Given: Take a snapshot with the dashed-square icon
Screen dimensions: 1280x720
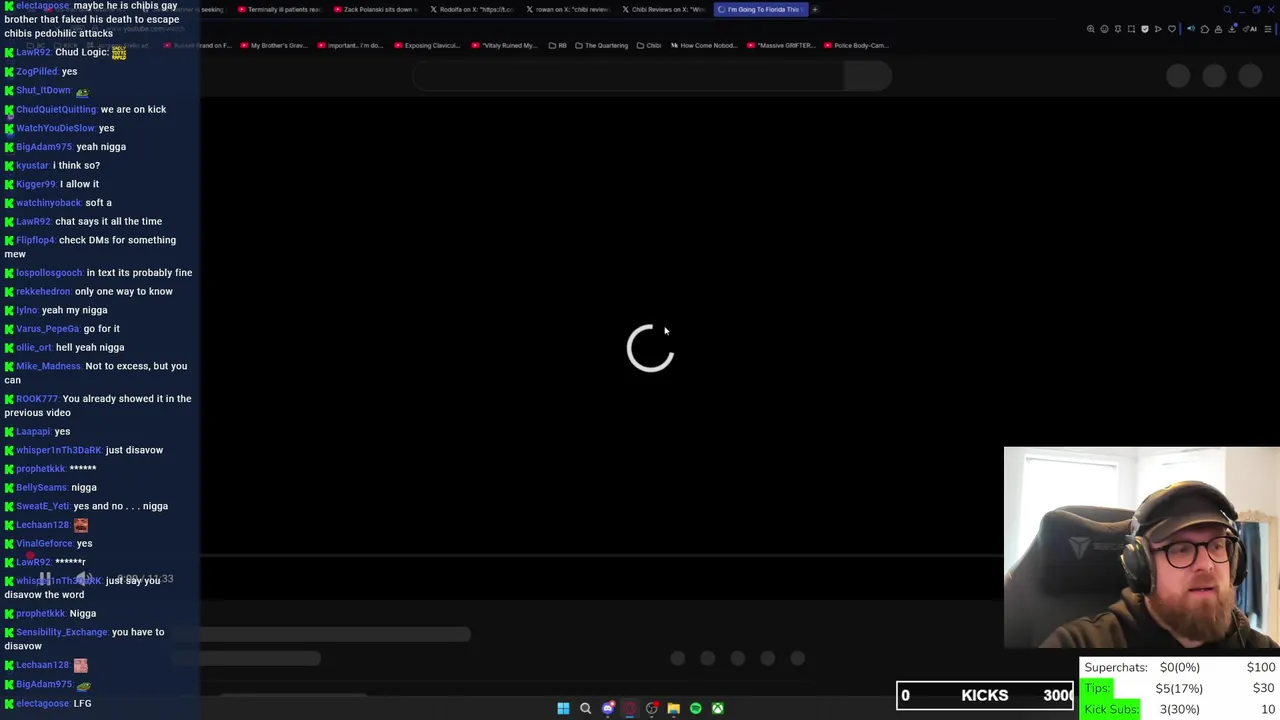Looking at the screenshot, I should 1131,29.
